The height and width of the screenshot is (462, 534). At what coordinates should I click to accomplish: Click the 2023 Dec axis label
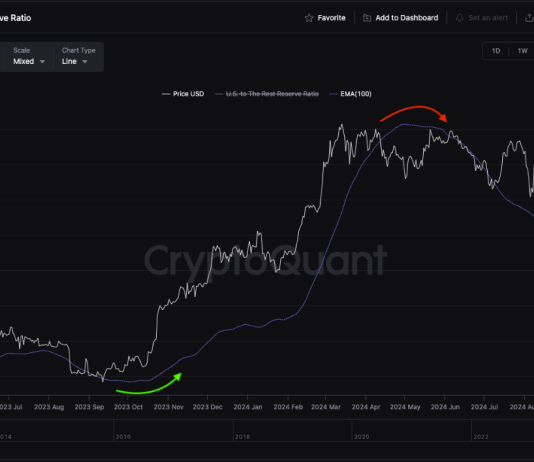207,407
